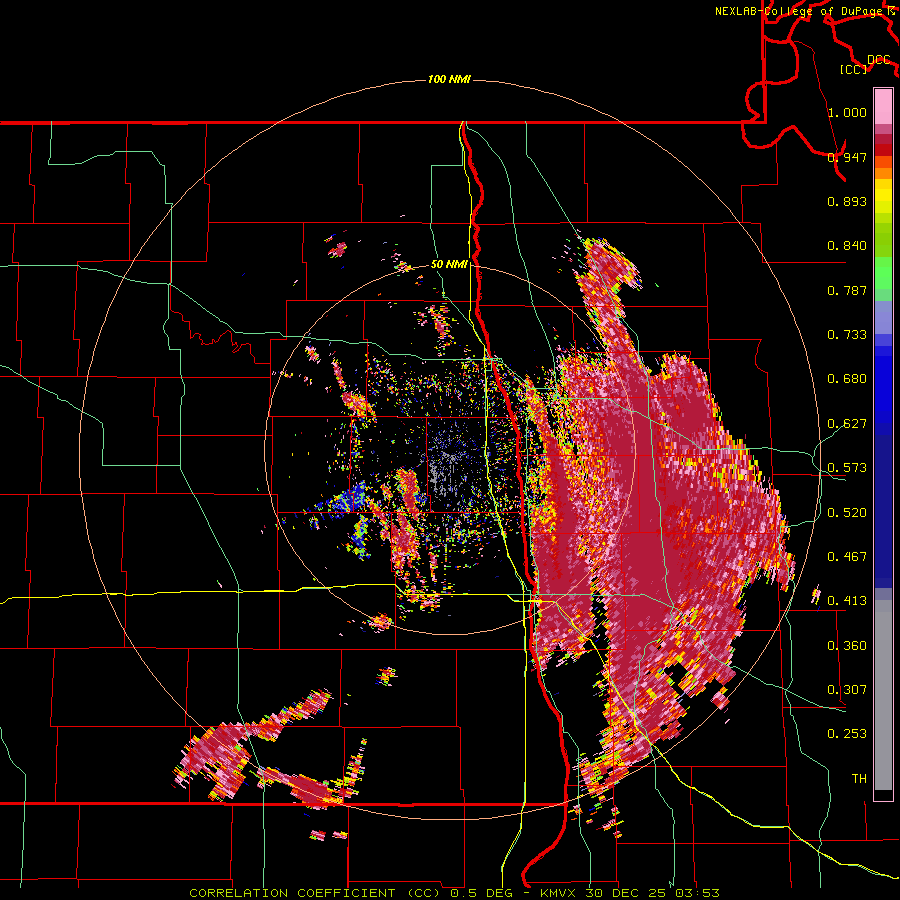Viewport: 900px width, 900px height.
Task: Click the TH threshold label on the legend
Action: (x=859, y=779)
